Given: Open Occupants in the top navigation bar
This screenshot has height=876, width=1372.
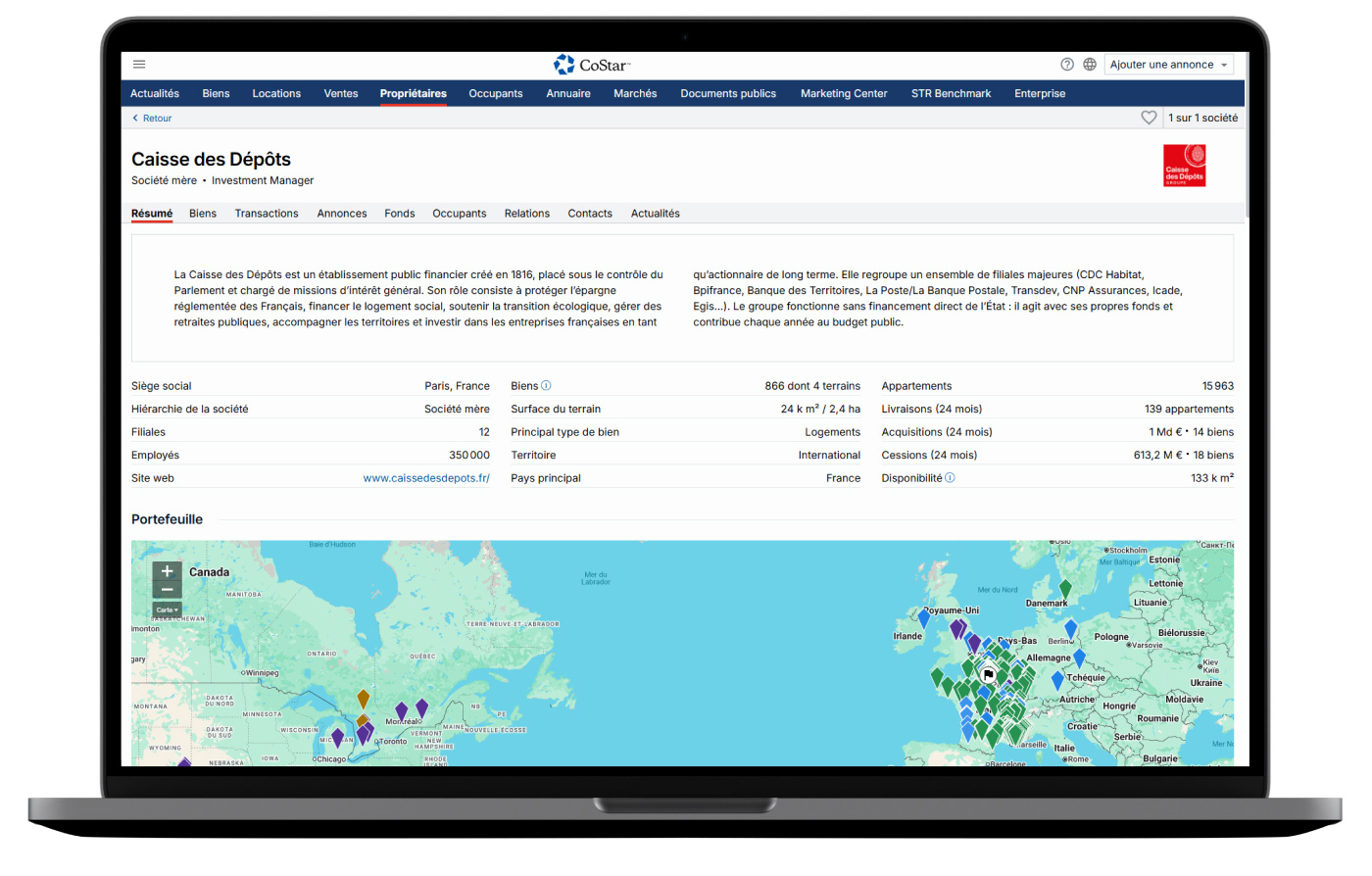Looking at the screenshot, I should tap(496, 94).
